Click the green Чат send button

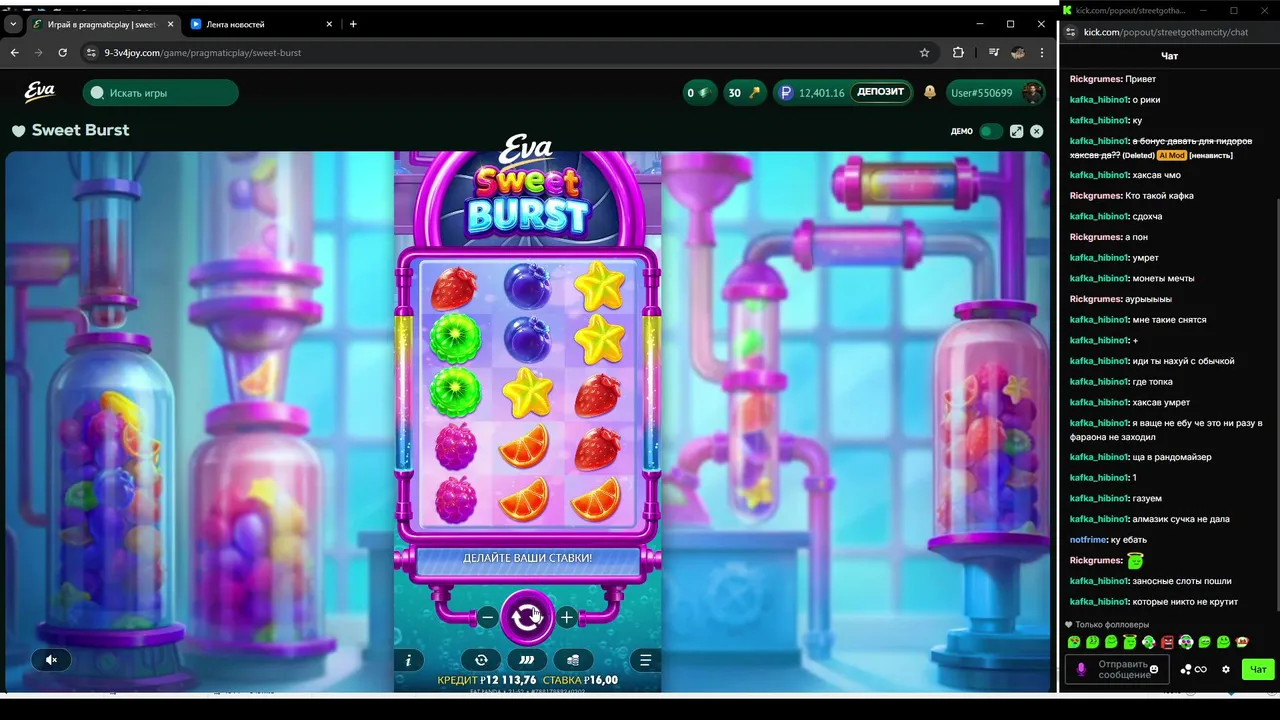coord(1258,669)
